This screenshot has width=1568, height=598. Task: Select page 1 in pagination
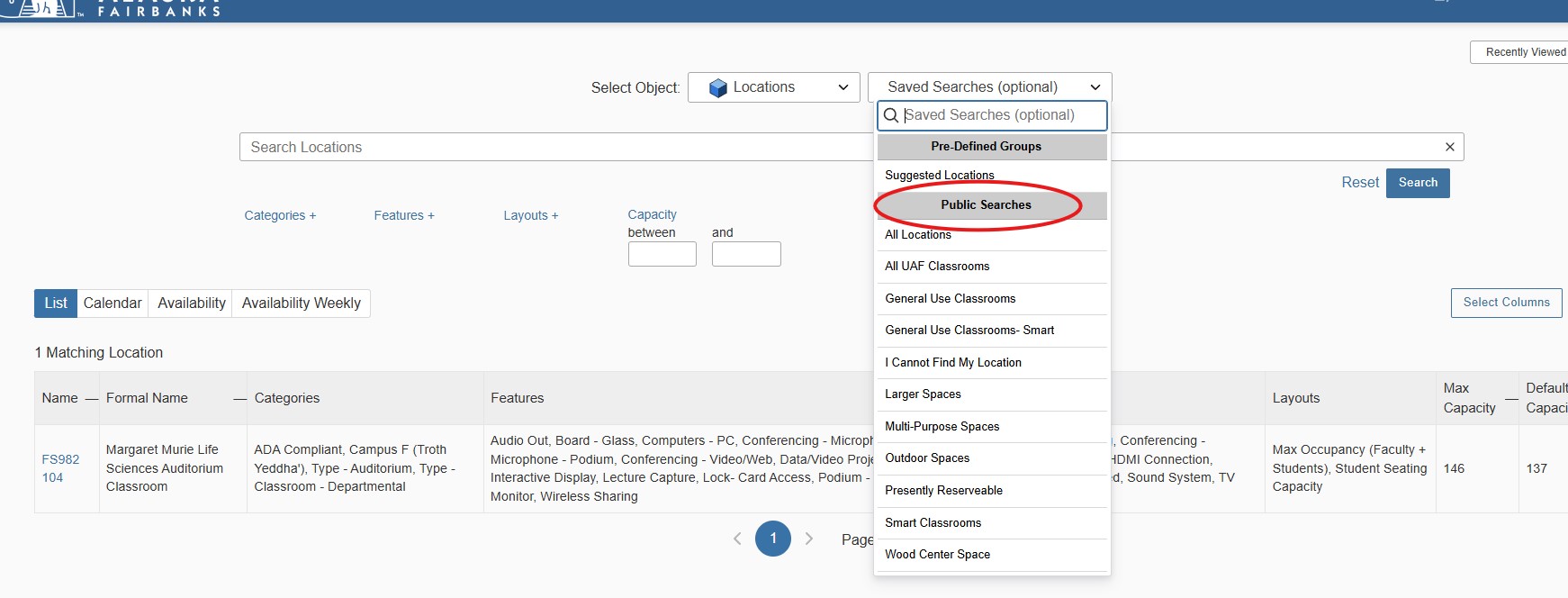[x=772, y=539]
